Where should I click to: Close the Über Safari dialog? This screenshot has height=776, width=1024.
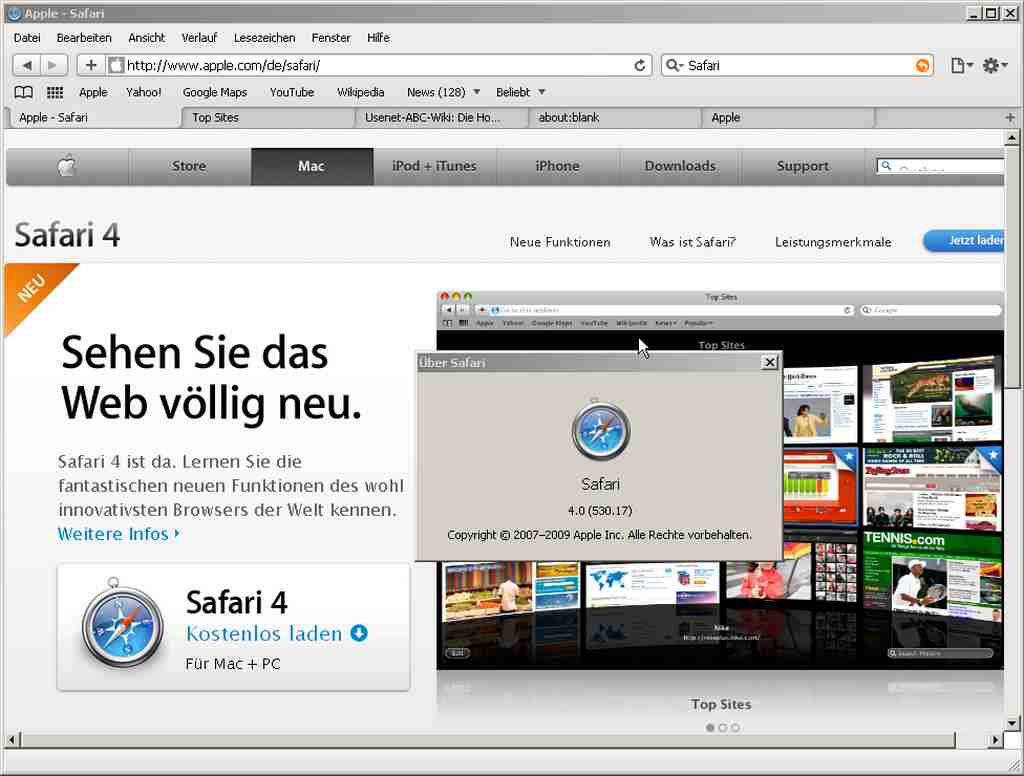(x=769, y=362)
